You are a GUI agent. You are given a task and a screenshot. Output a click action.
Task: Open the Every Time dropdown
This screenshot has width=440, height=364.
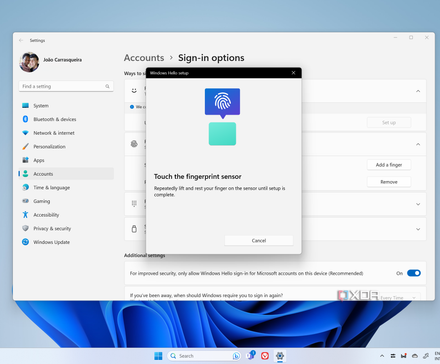(x=399, y=297)
